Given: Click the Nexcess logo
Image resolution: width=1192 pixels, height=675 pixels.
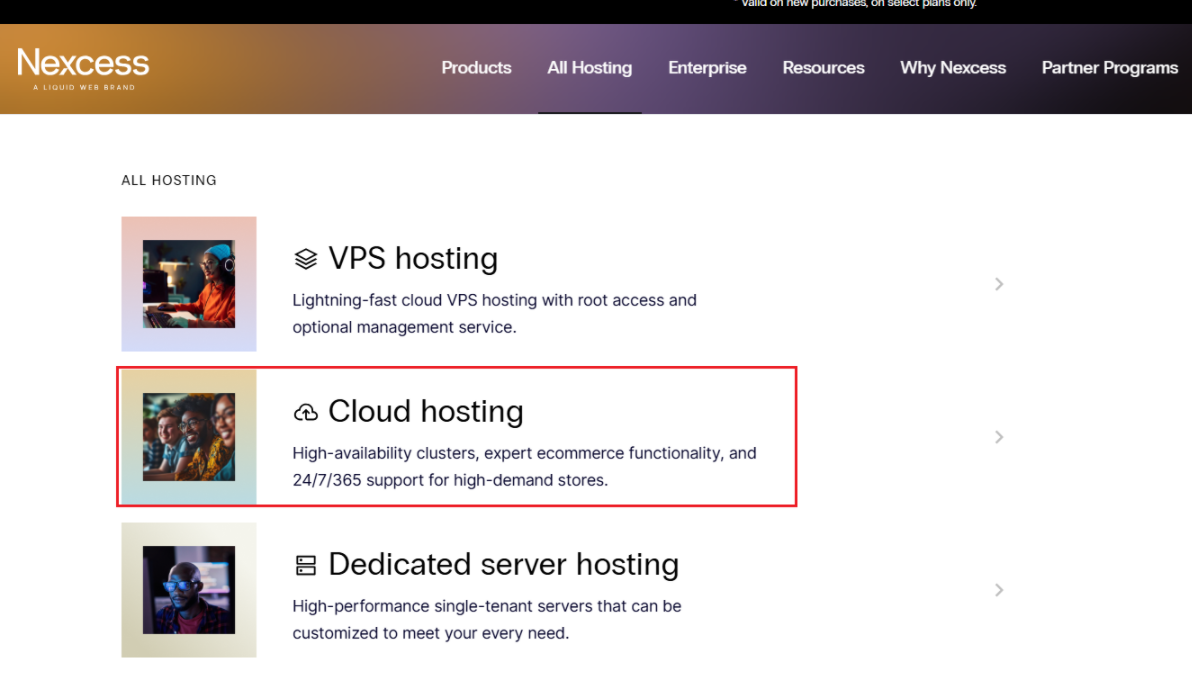Looking at the screenshot, I should click(83, 68).
